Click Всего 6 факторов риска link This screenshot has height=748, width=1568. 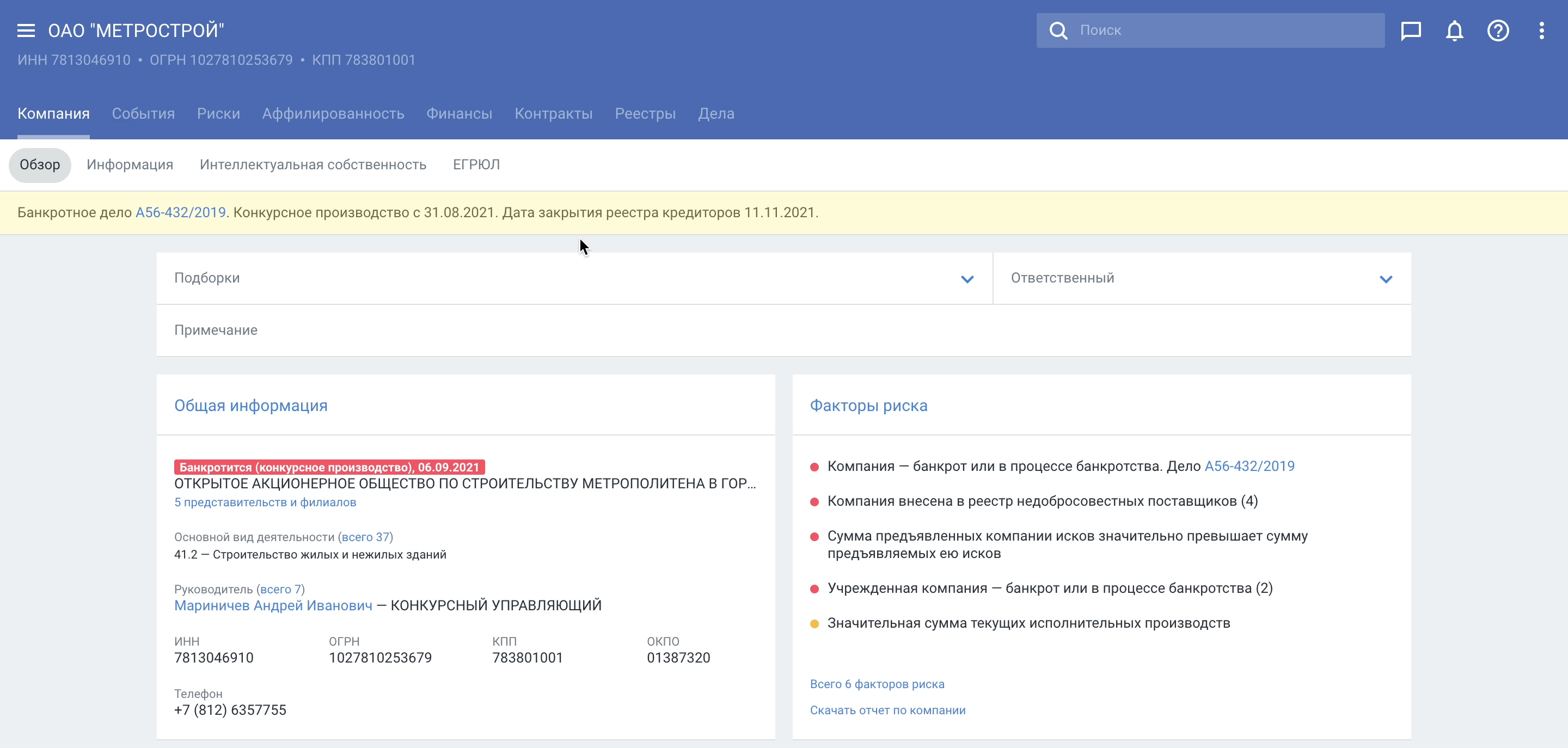pyautogui.click(x=877, y=685)
